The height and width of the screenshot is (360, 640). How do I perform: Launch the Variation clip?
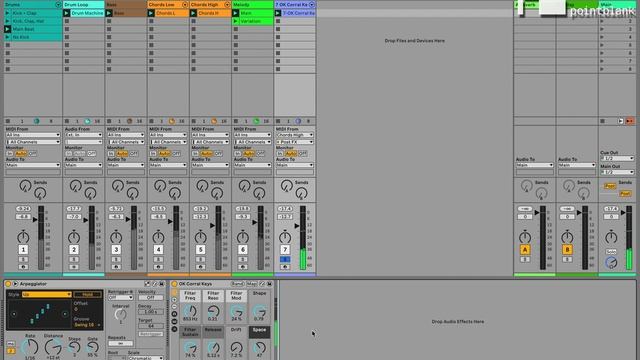pyautogui.click(x=236, y=21)
